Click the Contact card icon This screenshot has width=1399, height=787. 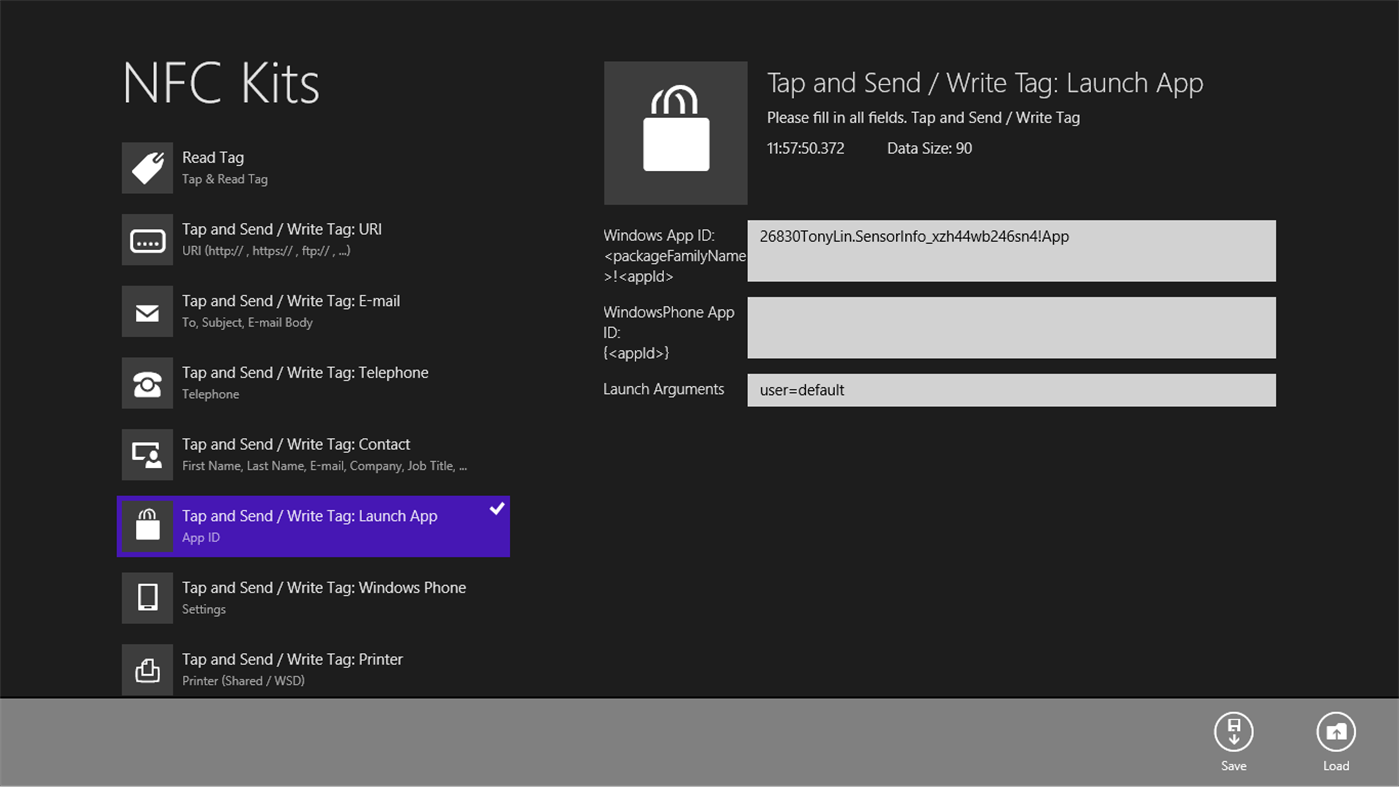coord(147,454)
